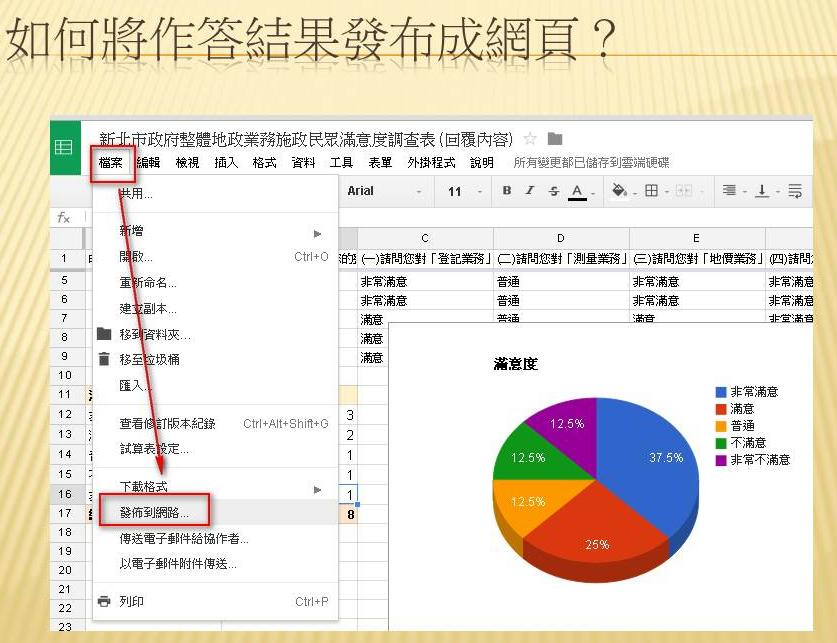Click the 所有變更都已儲存到雲端硬碟 status link
Screen dimensions: 837x643
pos(591,163)
